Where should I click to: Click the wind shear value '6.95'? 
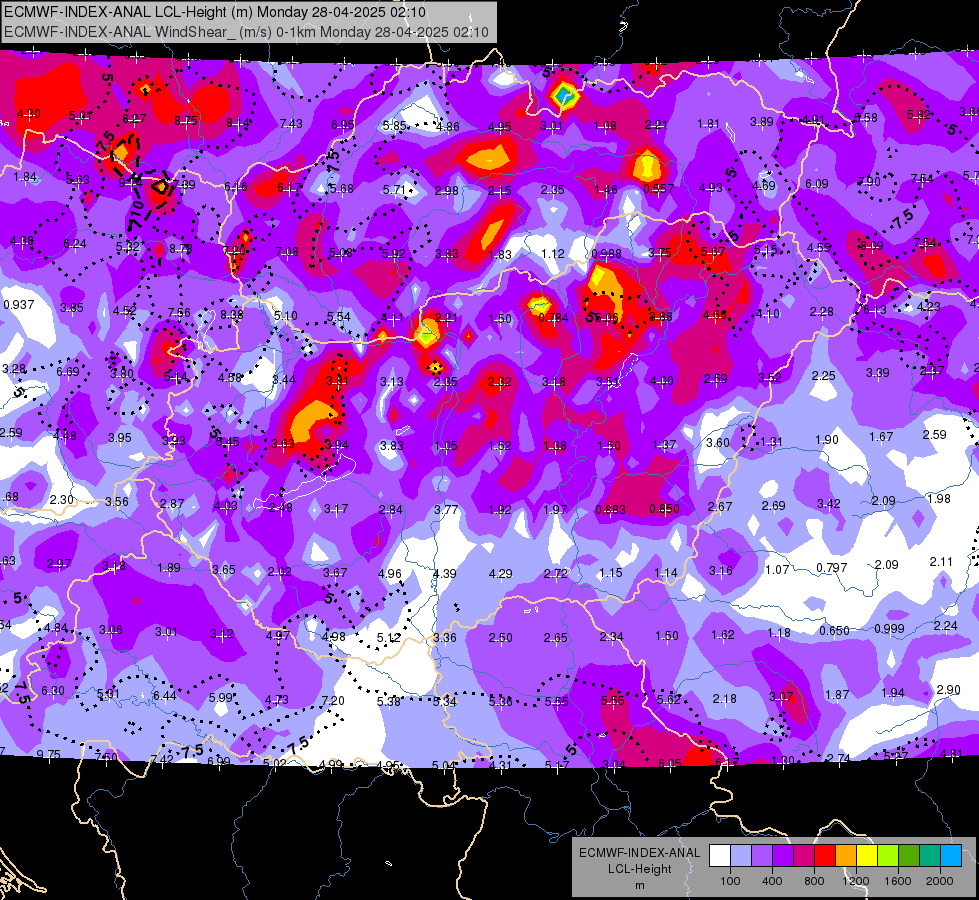pos(343,125)
